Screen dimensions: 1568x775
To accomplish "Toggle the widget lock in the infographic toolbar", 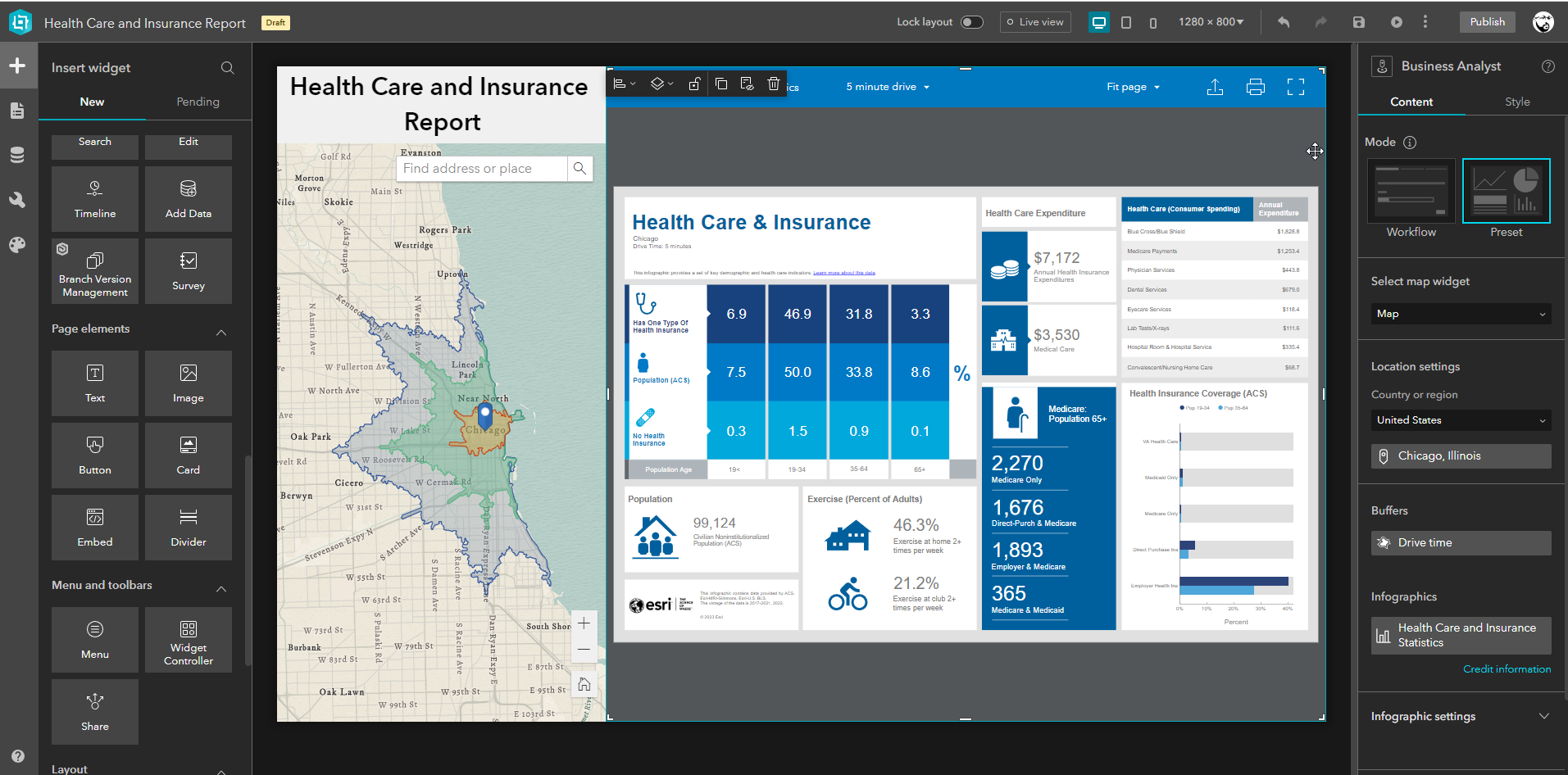I will click(693, 84).
